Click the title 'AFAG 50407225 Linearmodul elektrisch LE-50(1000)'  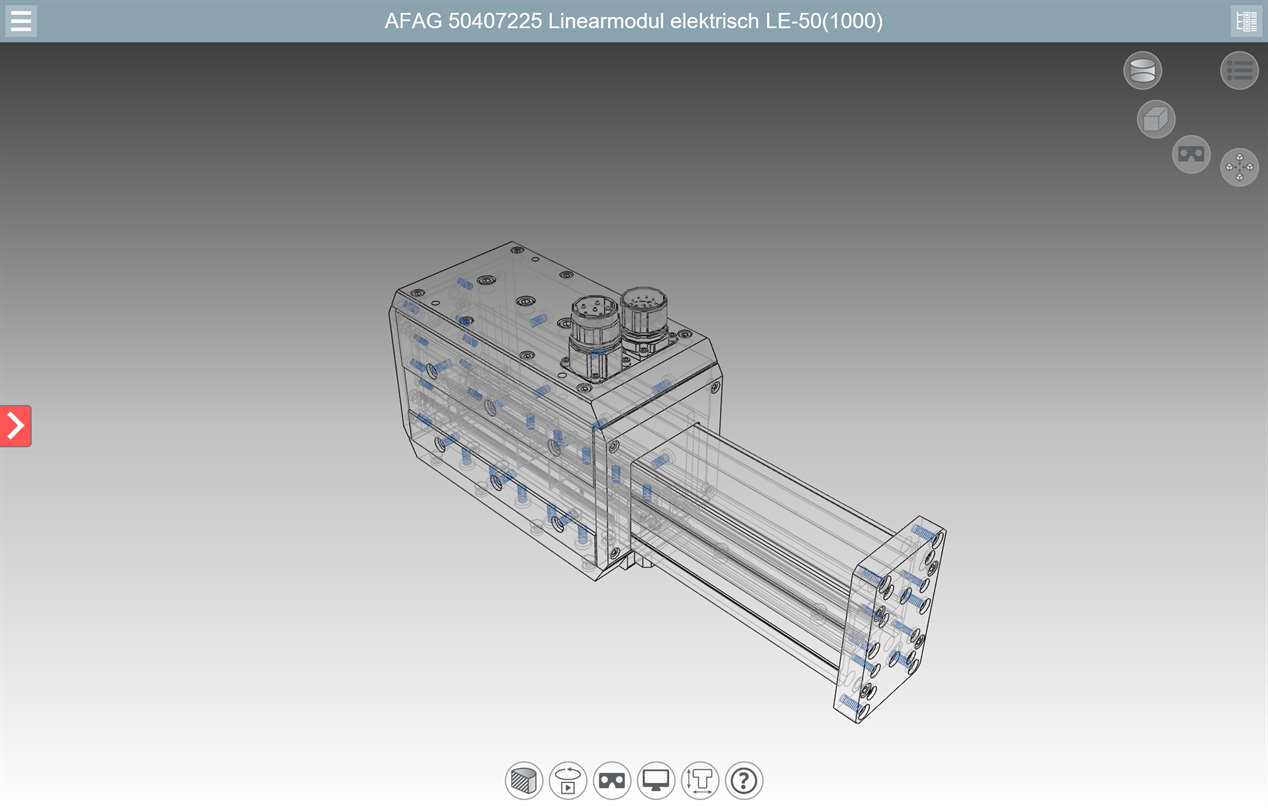[x=634, y=21]
